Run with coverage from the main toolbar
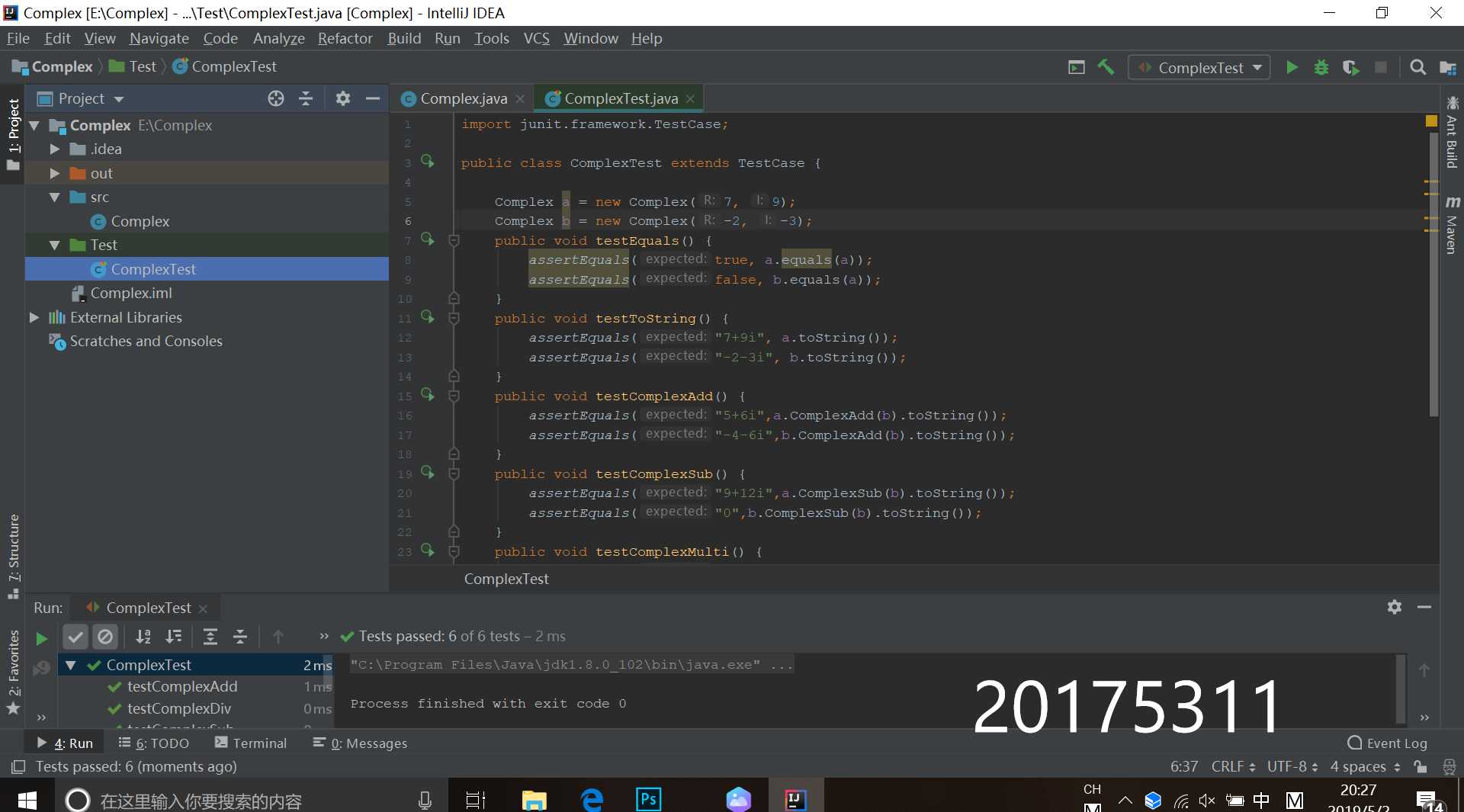This screenshot has width=1464, height=812. pyautogui.click(x=1351, y=67)
